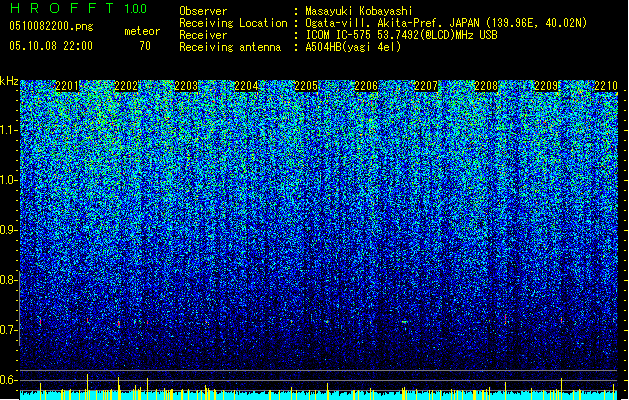This screenshot has width=629, height=400.
Task: Click the 0.9 kHz axis tick label
Action: (x=9, y=230)
